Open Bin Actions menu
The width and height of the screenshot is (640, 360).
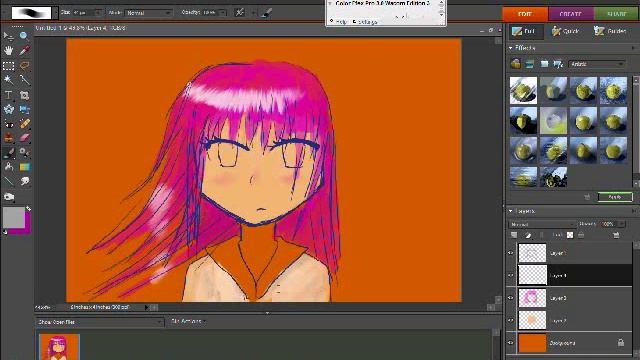(x=188, y=321)
